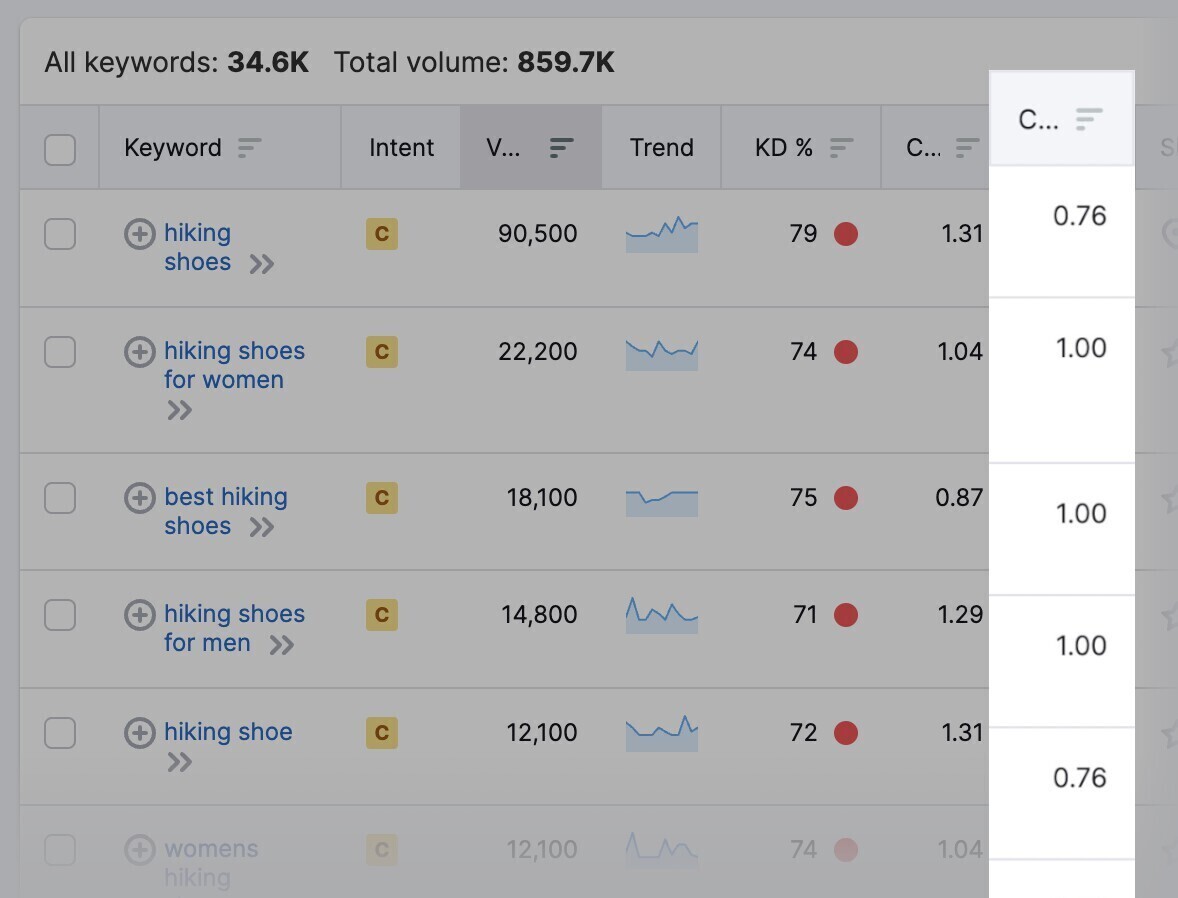Select volume value 18,100
Viewport: 1178px width, 898px height.
[x=542, y=497]
